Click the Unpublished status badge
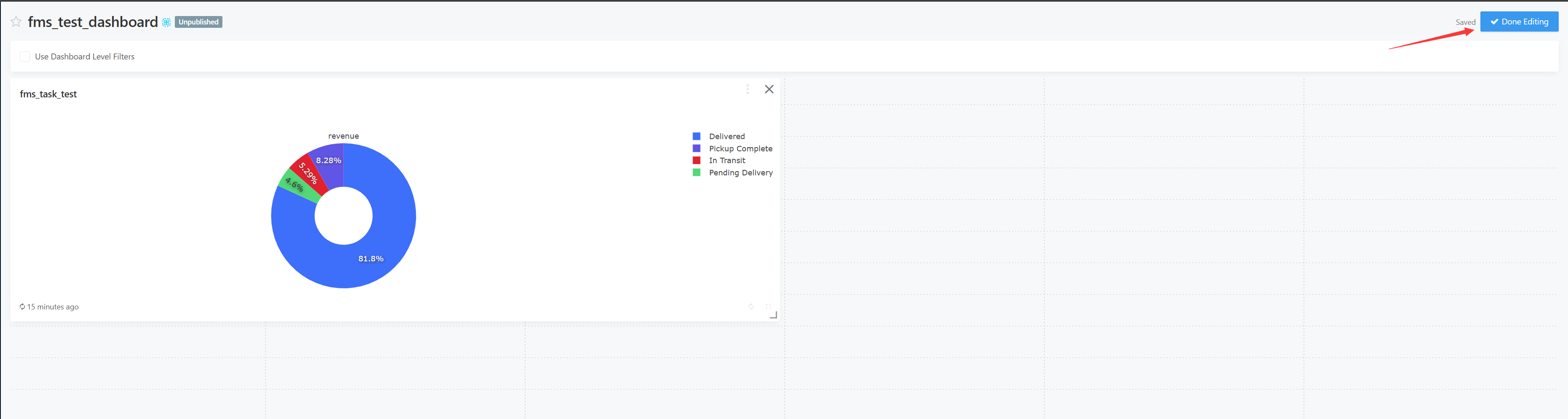This screenshot has width=1568, height=419. click(198, 22)
